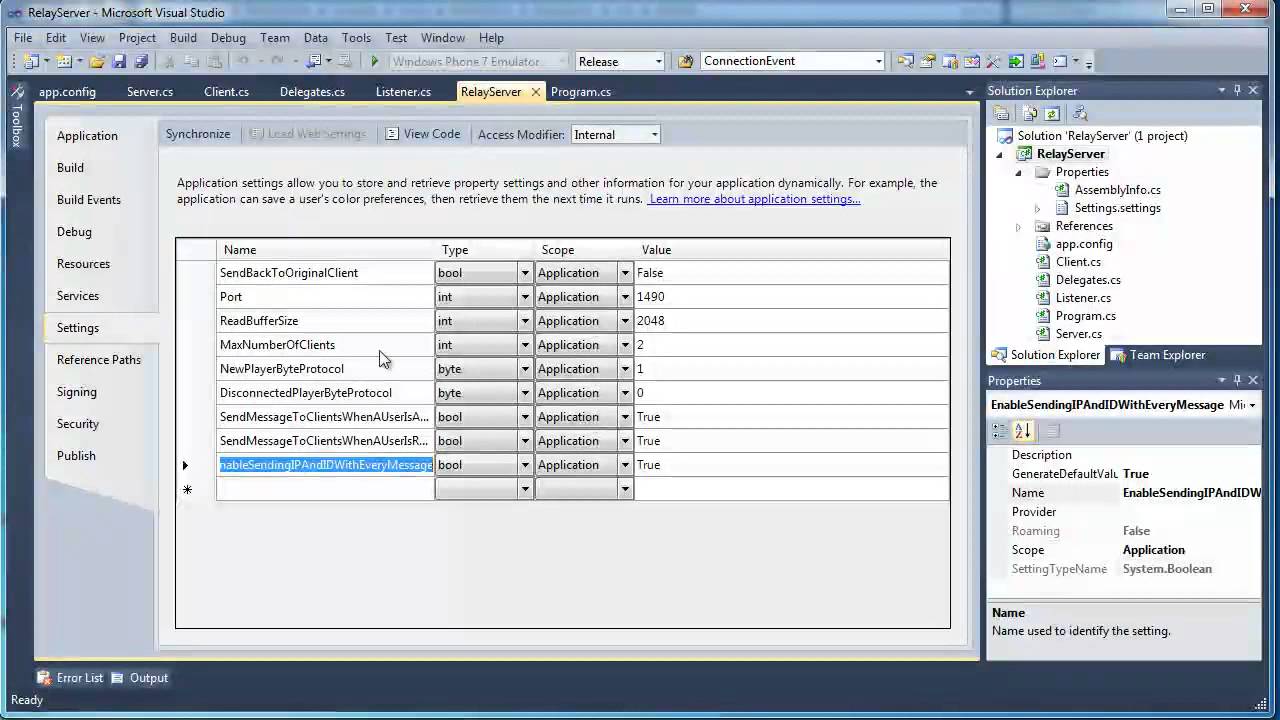Click the View Code button
The image size is (1280, 720).
[x=423, y=134]
